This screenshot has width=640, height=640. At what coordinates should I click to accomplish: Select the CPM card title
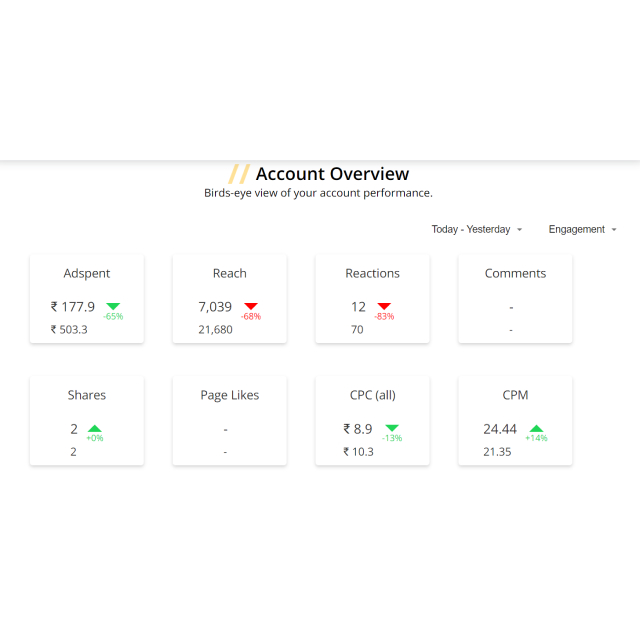(515, 395)
